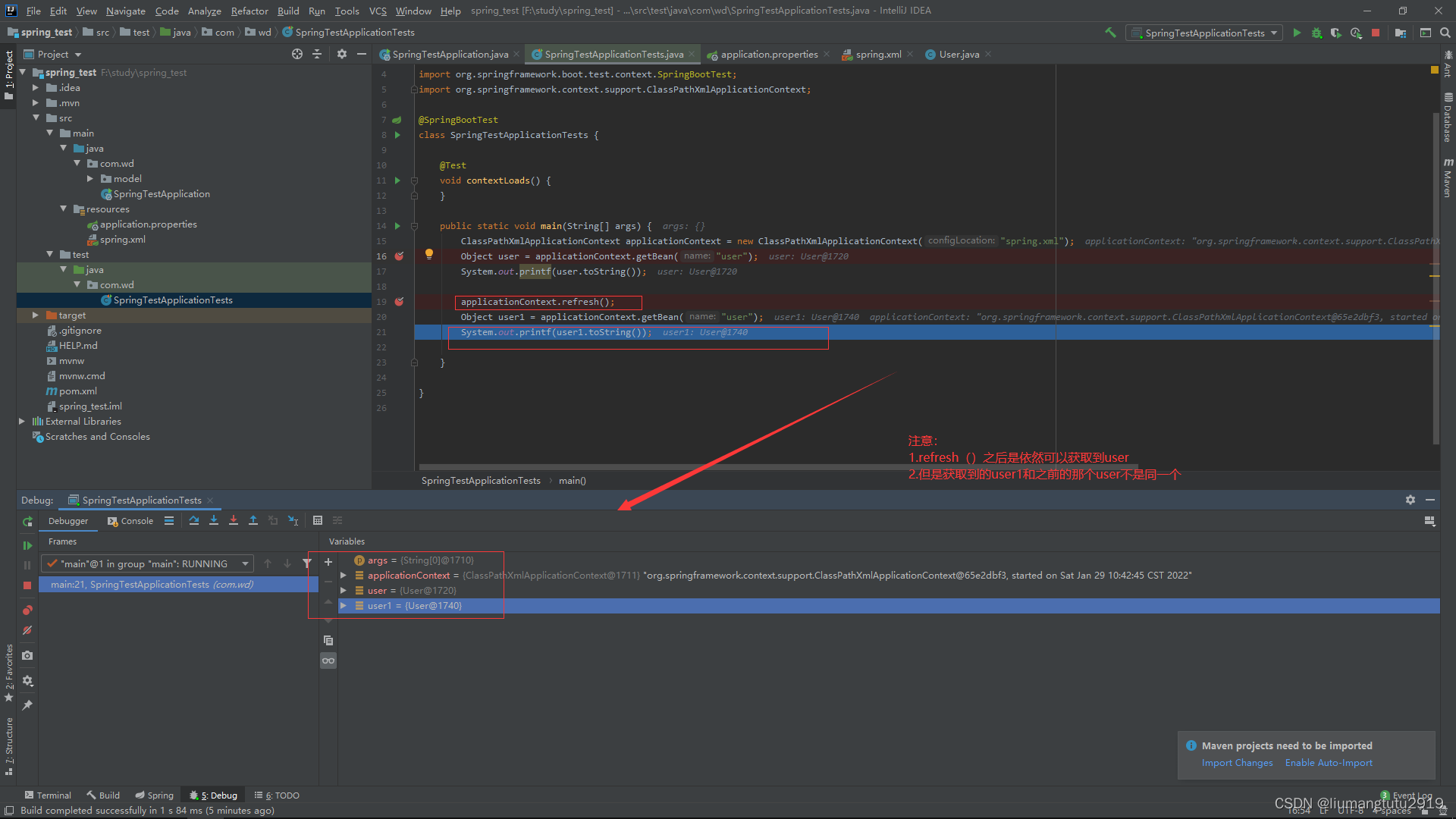Viewport: 1456px width, 819px height.
Task: Open the spring.xml editor tab
Action: pyautogui.click(x=877, y=54)
